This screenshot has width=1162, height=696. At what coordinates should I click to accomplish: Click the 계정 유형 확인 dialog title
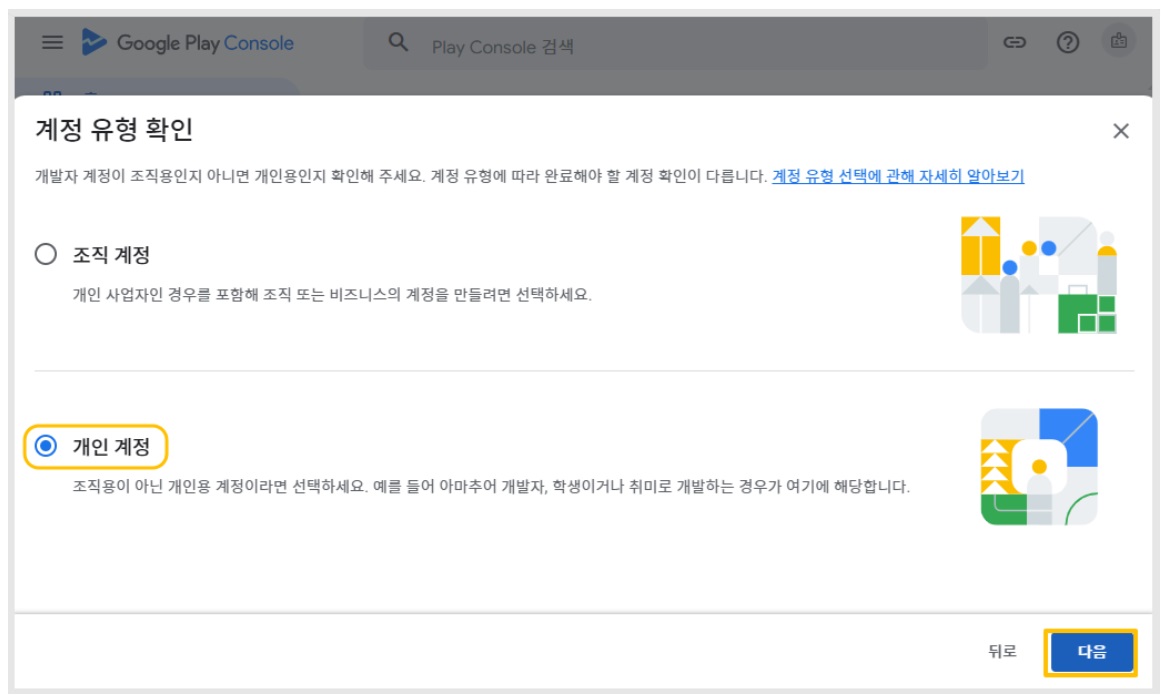pyautogui.click(x=114, y=130)
